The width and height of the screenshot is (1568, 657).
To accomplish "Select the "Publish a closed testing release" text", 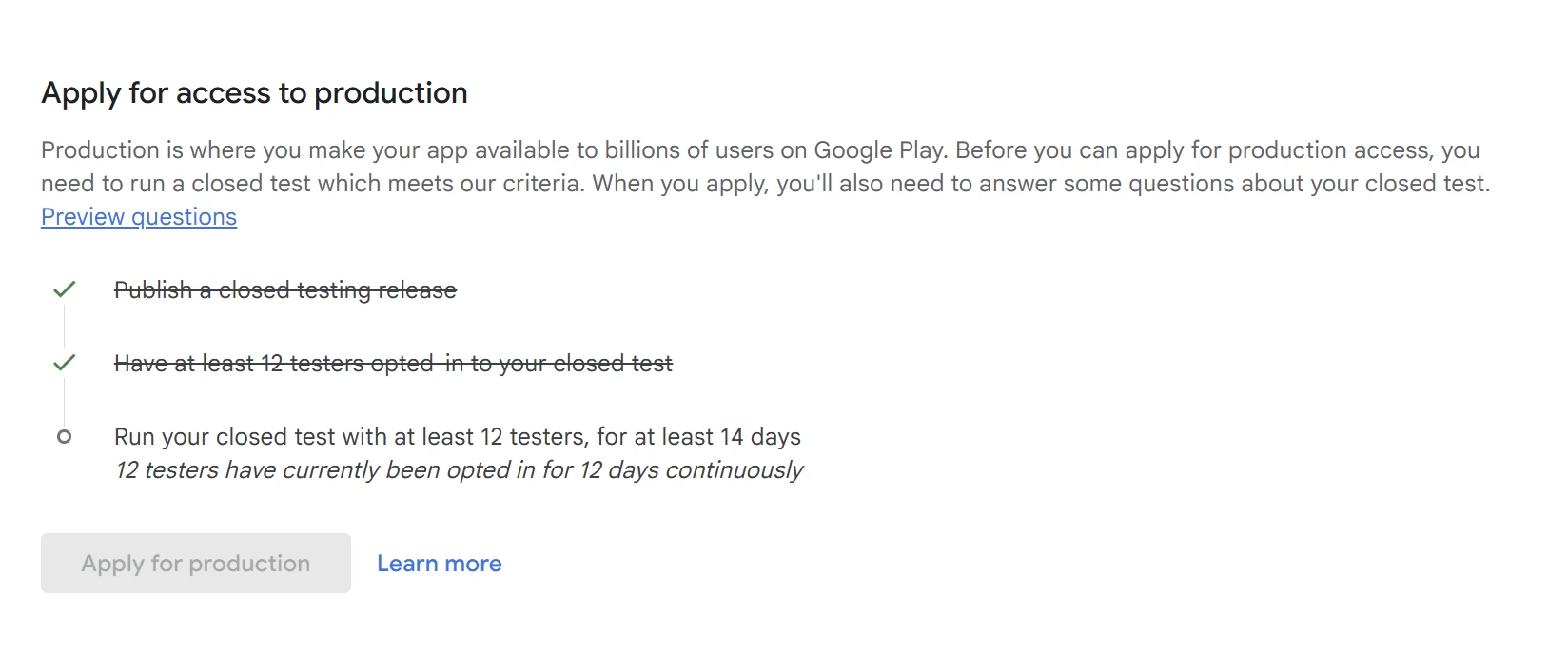I will click(x=284, y=290).
